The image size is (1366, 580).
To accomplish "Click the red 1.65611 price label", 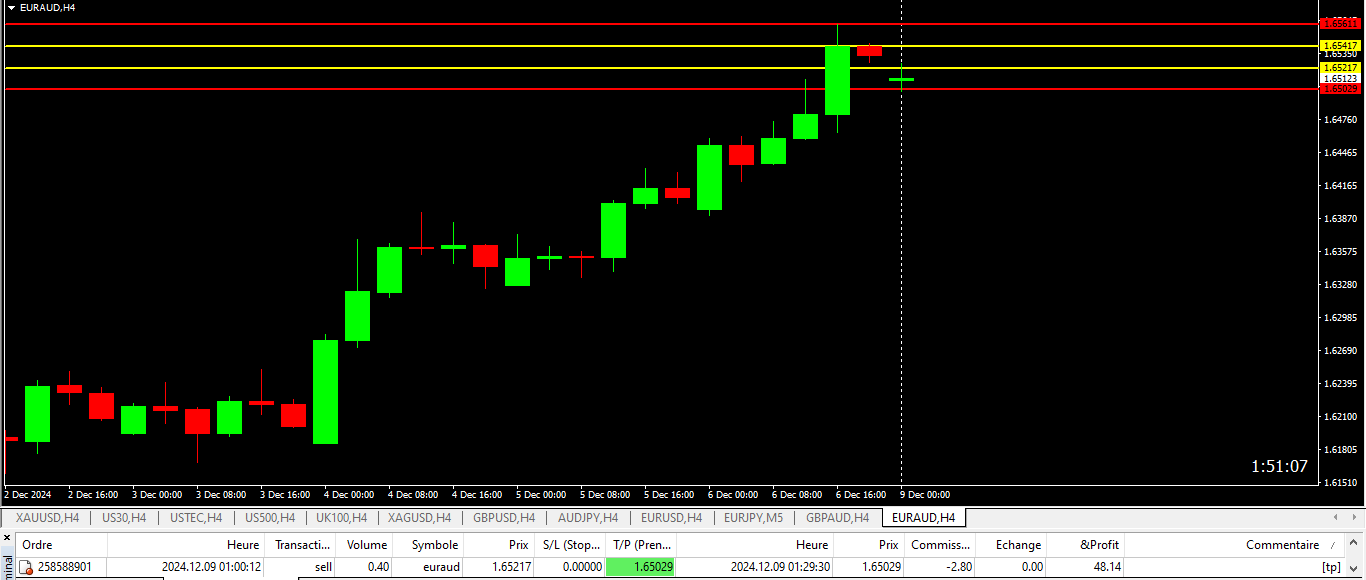I will [x=1340, y=23].
